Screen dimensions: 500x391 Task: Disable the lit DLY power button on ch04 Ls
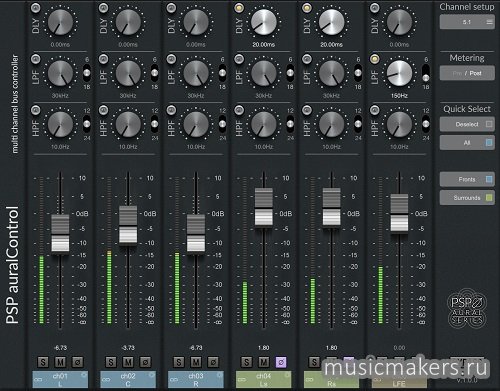click(239, 8)
